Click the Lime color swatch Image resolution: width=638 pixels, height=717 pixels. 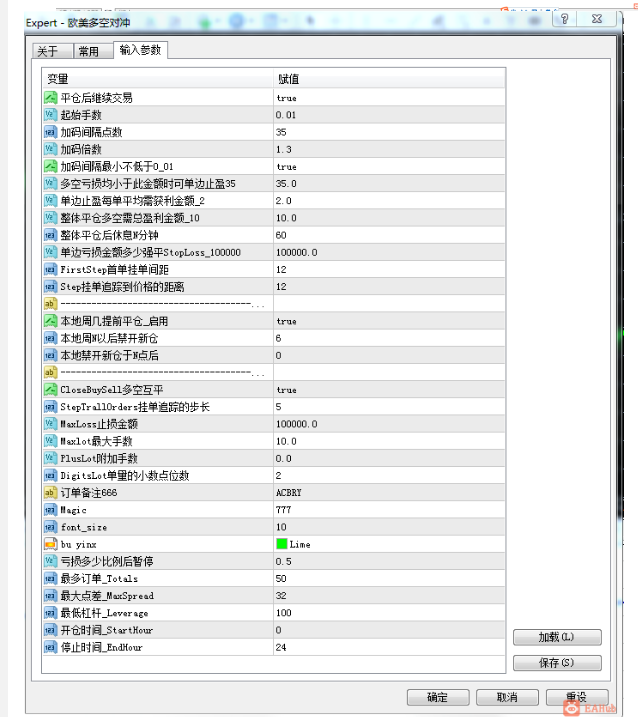point(282,544)
